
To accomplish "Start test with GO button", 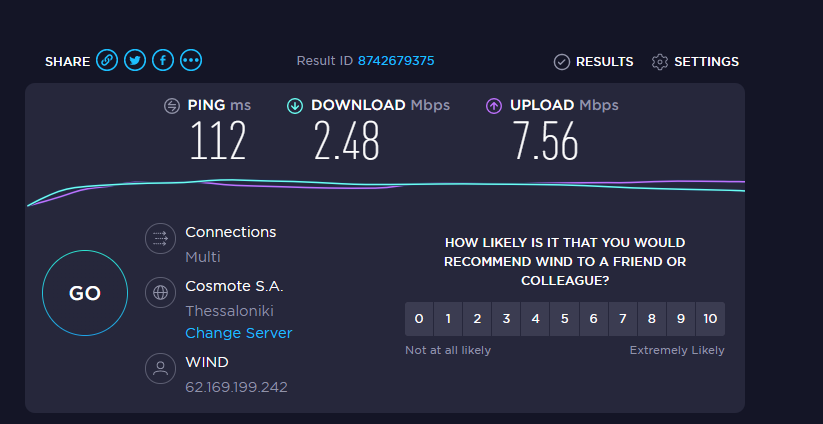I will (85, 293).
